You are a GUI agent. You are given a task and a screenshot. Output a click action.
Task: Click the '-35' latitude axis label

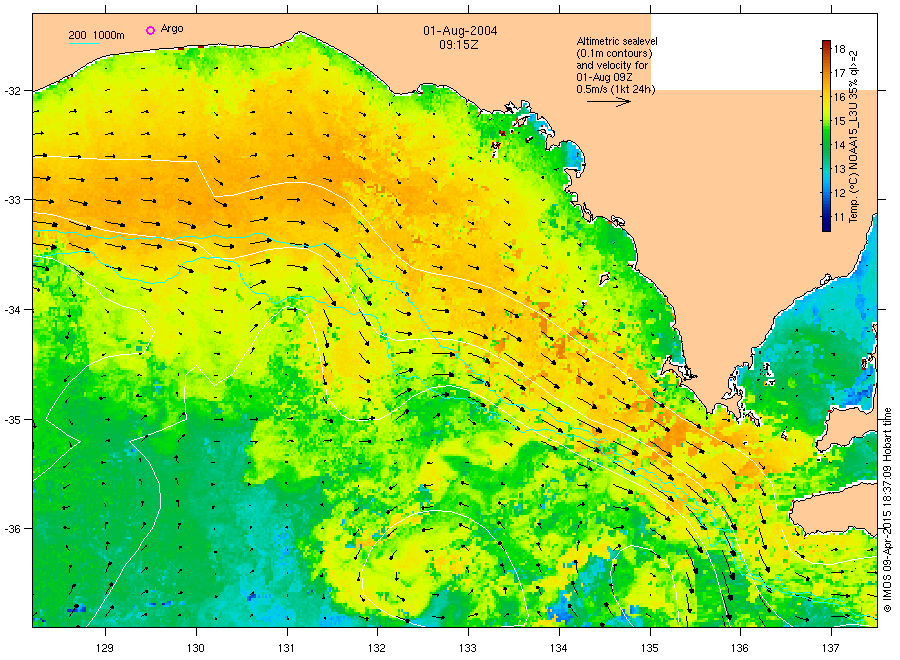coord(13,420)
